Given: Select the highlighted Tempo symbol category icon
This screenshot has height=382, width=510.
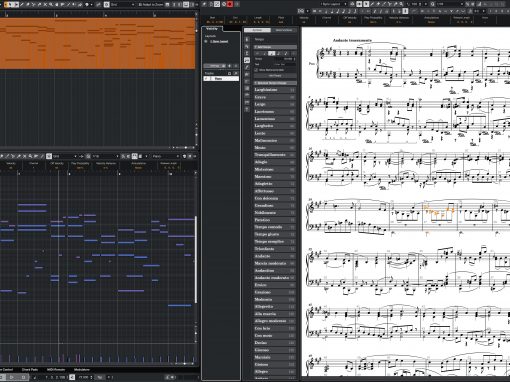Looking at the screenshot, I should tap(247, 60).
